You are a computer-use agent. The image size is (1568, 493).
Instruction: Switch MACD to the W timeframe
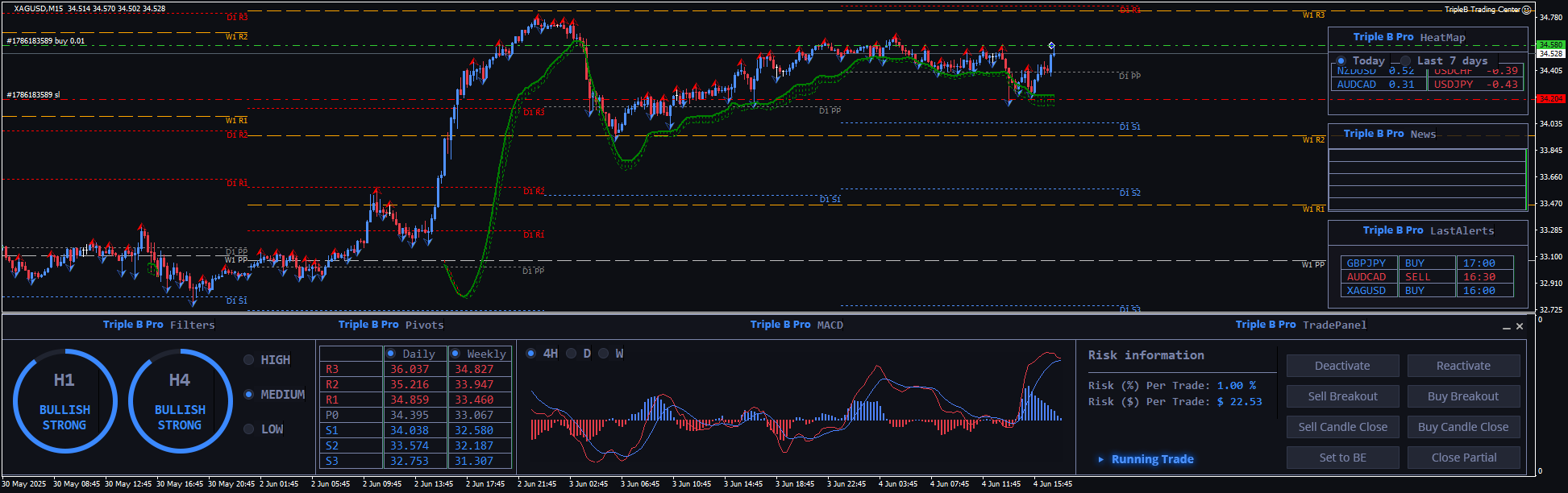point(604,354)
